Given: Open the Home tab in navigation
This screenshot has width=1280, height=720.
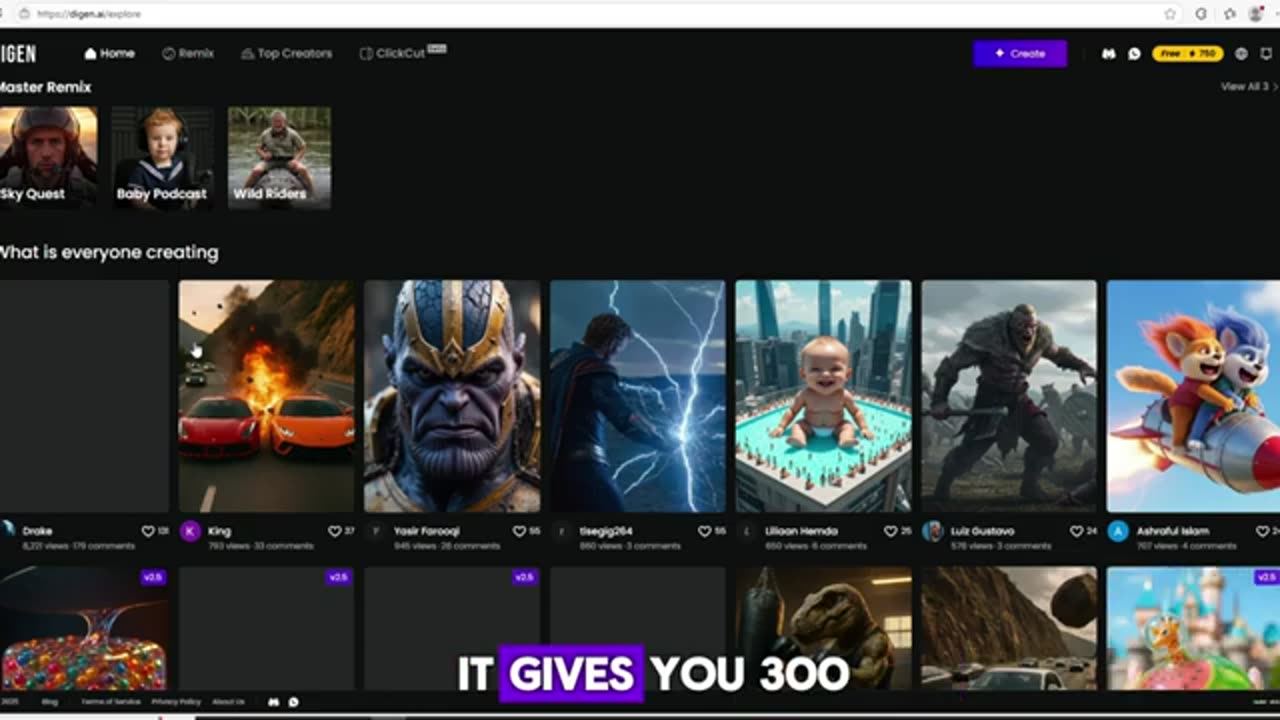Looking at the screenshot, I should pyautogui.click(x=109, y=53).
